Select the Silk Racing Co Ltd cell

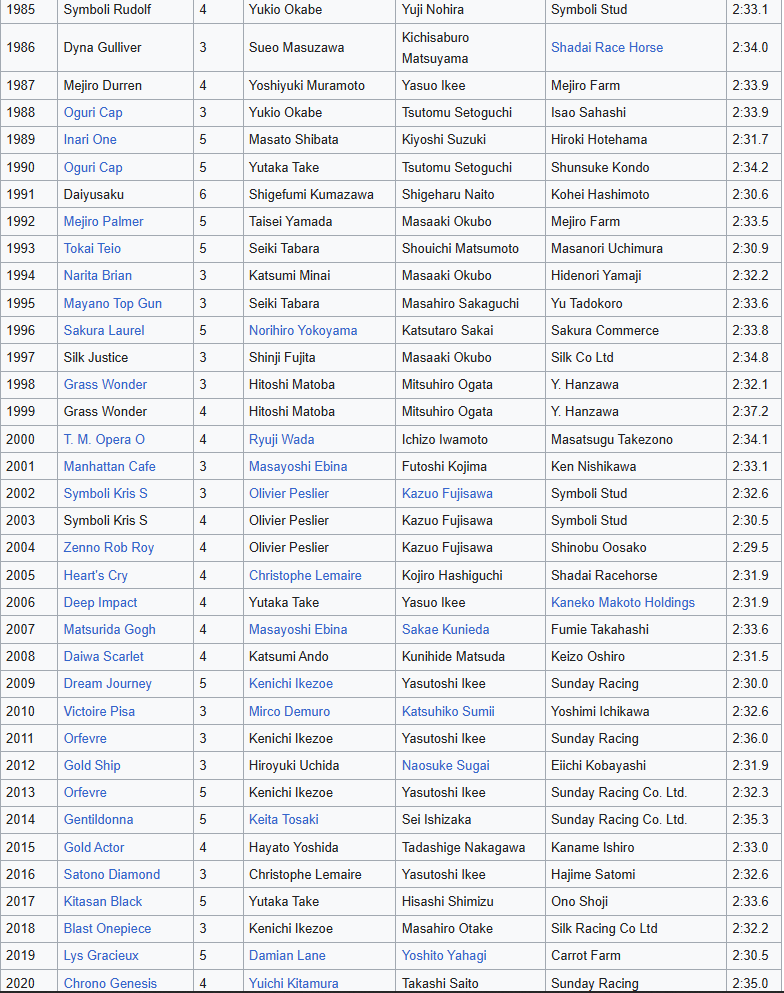[x=635, y=928]
